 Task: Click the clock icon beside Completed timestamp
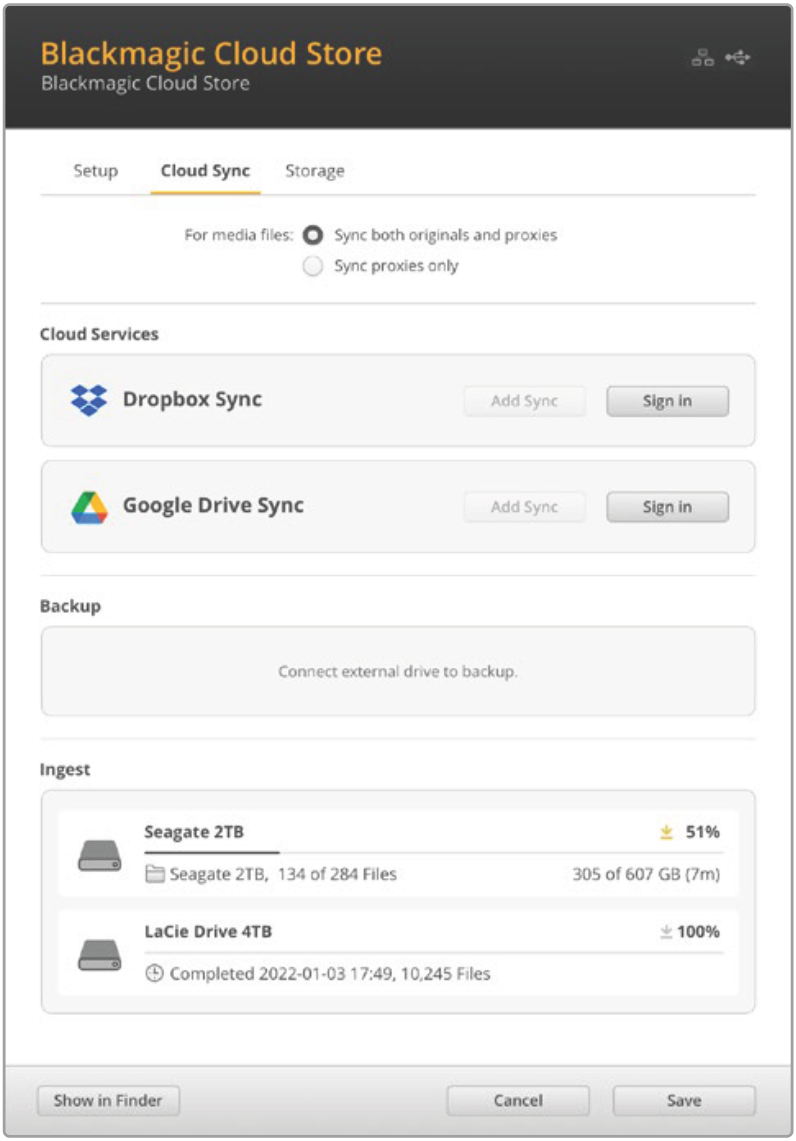click(x=154, y=973)
